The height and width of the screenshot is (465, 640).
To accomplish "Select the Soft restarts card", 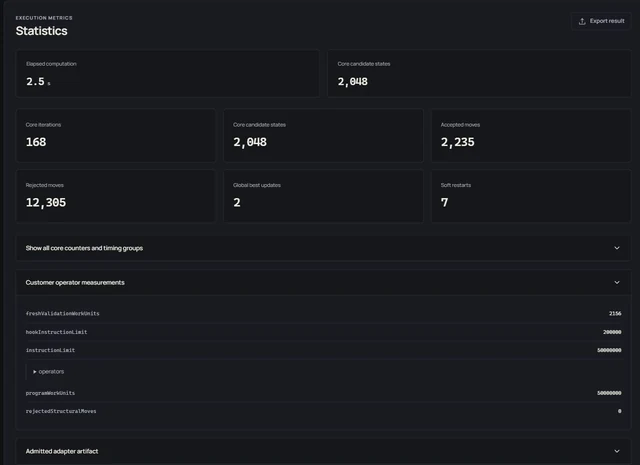I will tap(531, 196).
